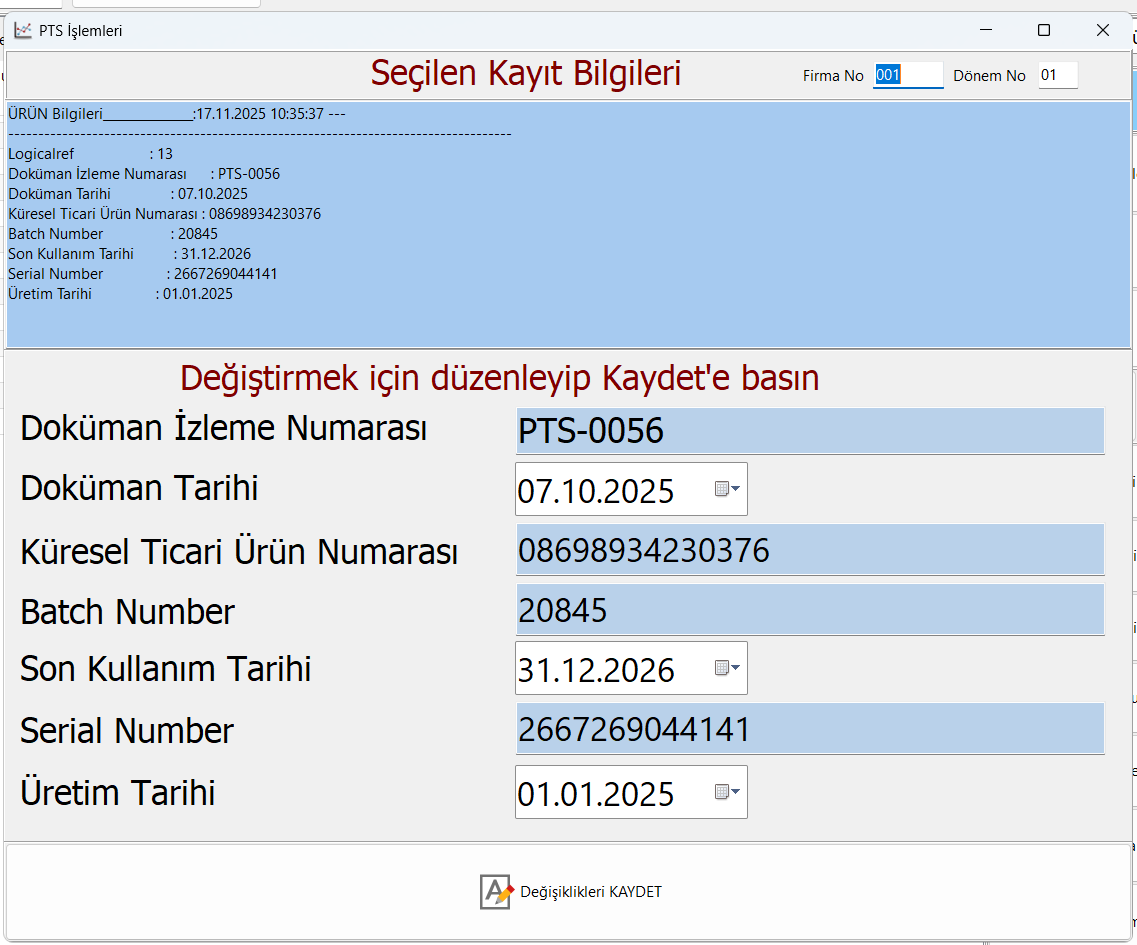The image size is (1137, 945).
Task: Click the pencil icon beside Değişiklikleri KAYDET
Action: pyautogui.click(x=496, y=892)
